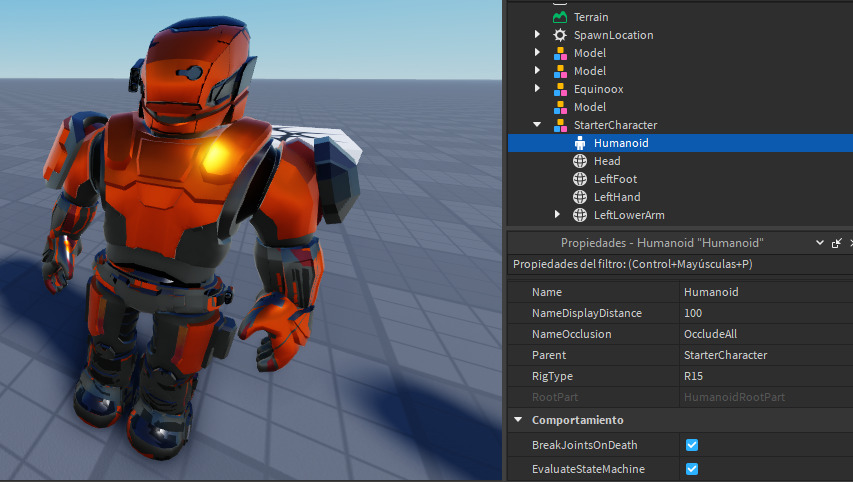Click the LeftLowerArm mesh part icon
Screen dimensions: 853x482
(x=580, y=215)
